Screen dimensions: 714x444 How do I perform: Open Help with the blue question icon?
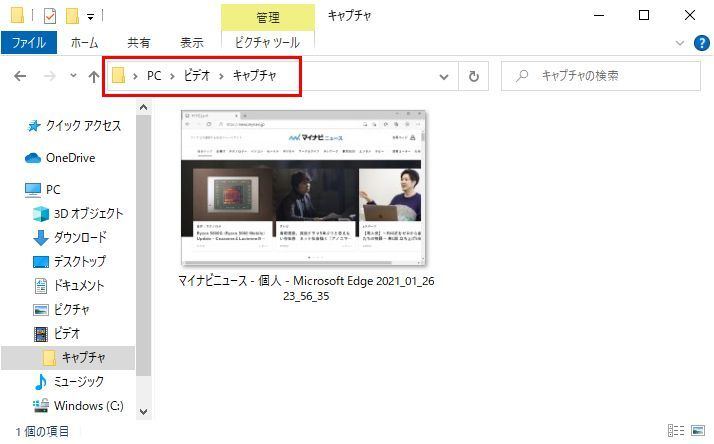pyautogui.click(x=701, y=43)
